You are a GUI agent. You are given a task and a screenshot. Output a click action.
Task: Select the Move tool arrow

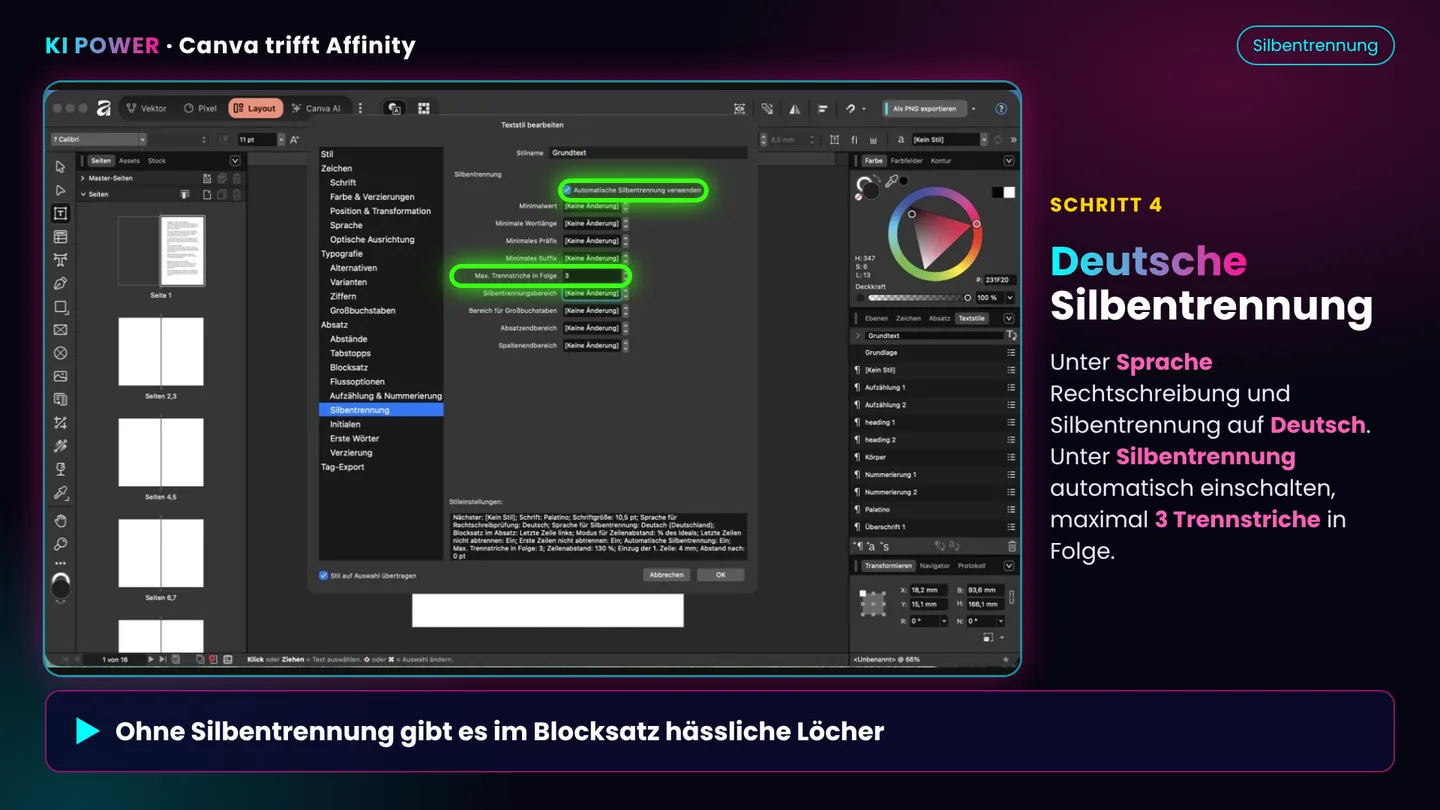coord(60,166)
